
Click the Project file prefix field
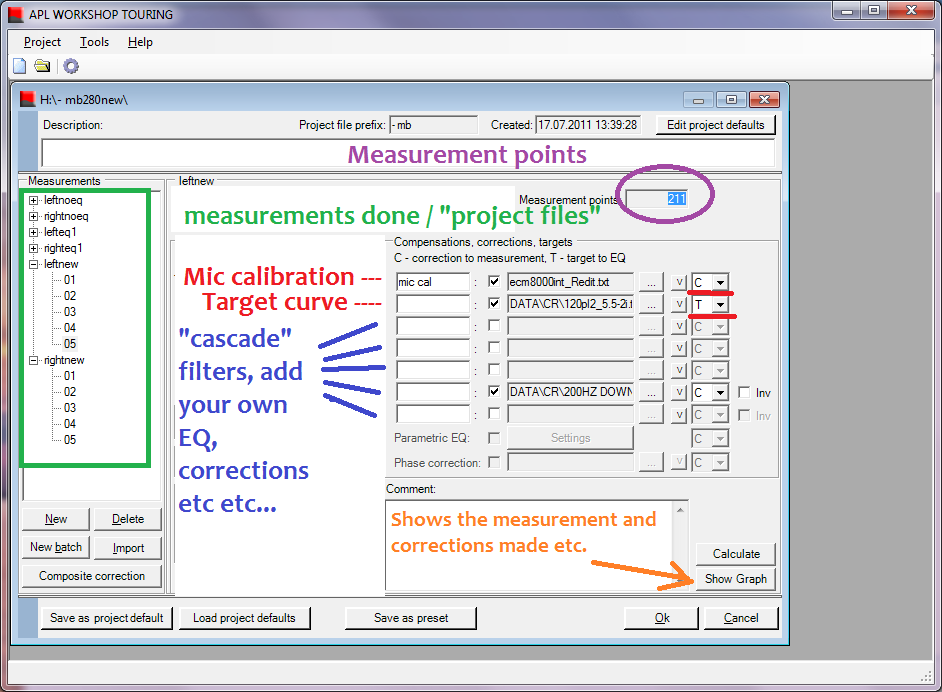click(x=433, y=125)
